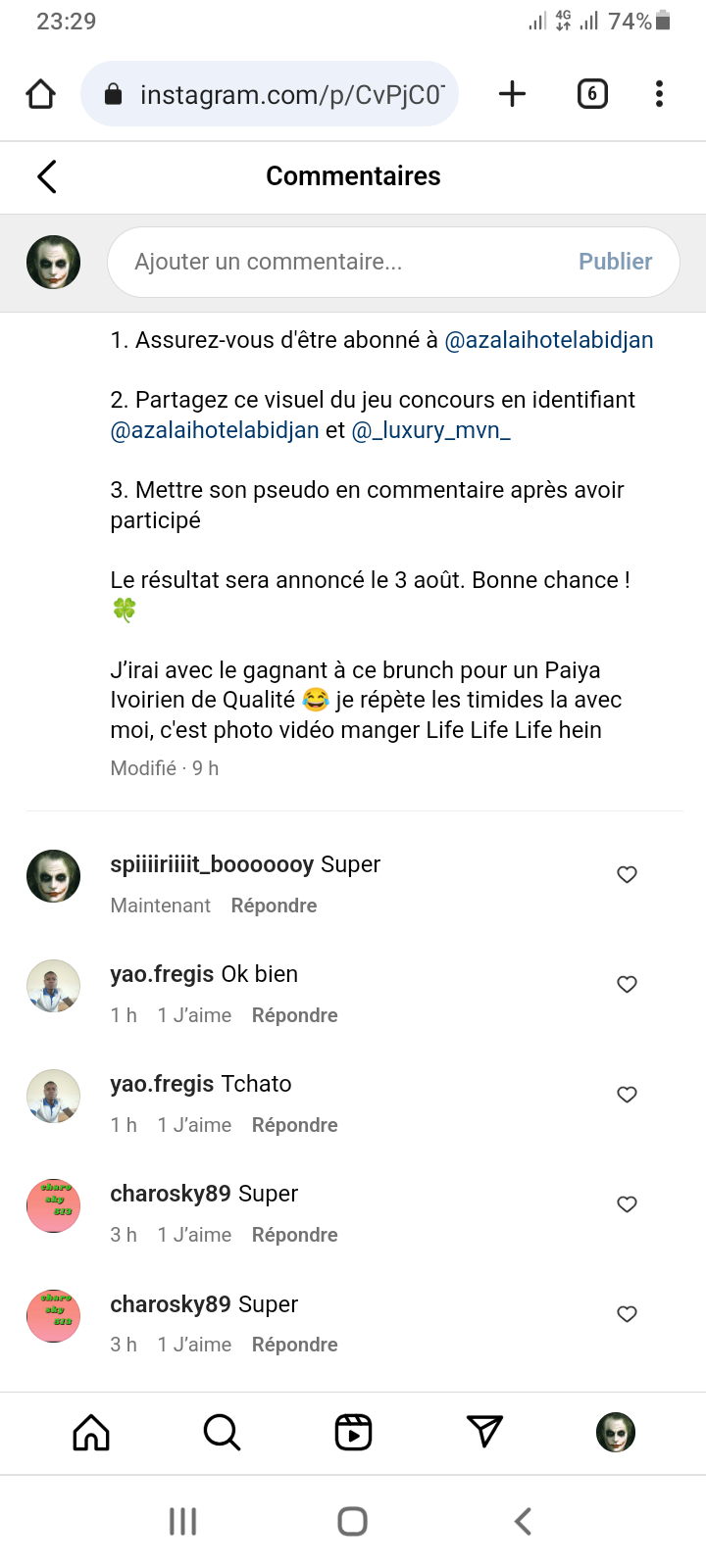The height and width of the screenshot is (1568, 706).
Task: View charosky89's profile picture
Action: pos(53,1205)
